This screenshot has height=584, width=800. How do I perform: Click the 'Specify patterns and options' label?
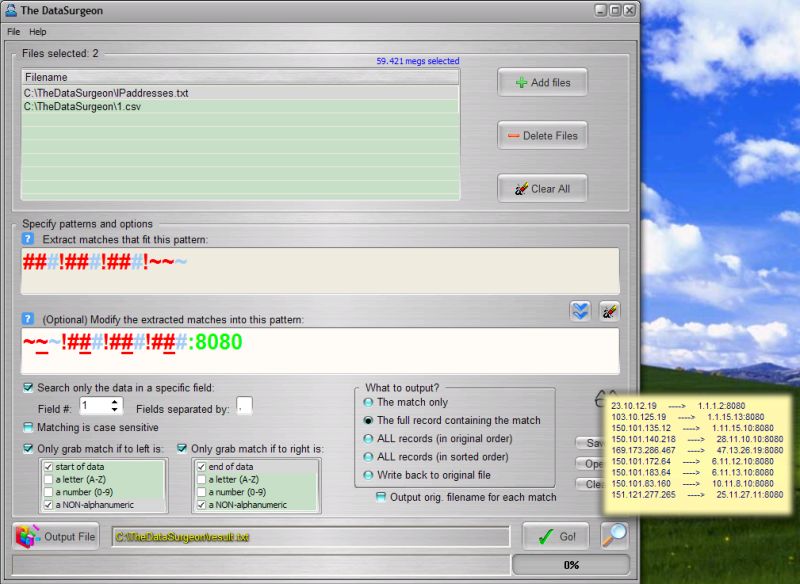pos(87,223)
